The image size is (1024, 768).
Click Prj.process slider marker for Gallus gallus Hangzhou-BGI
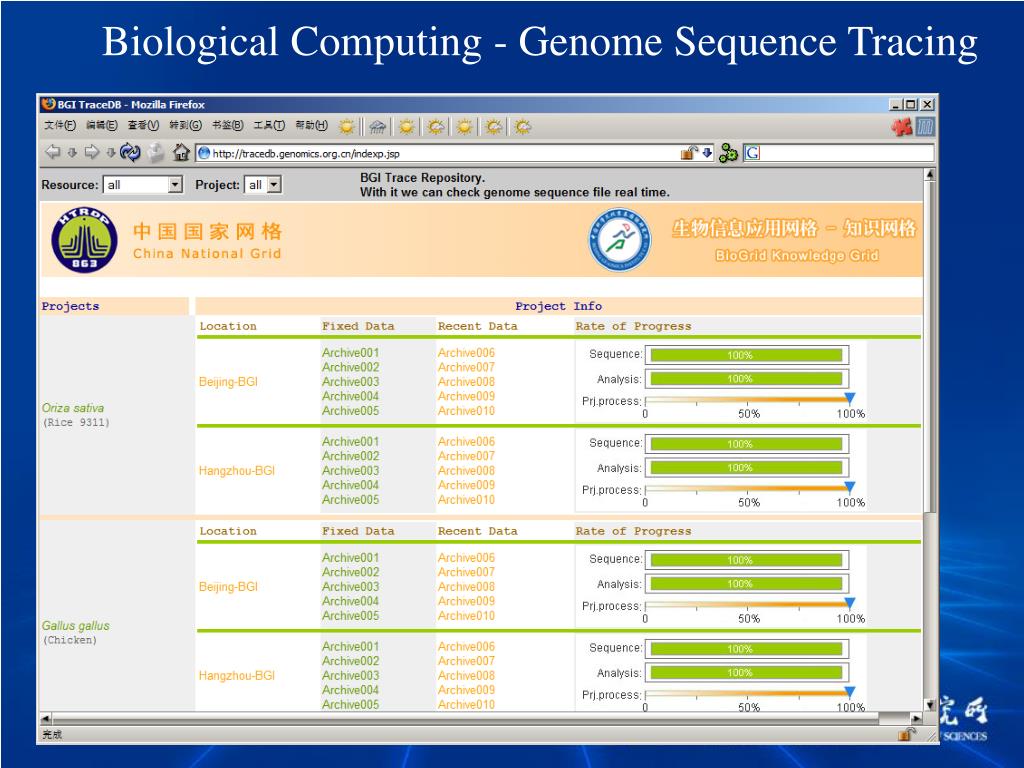click(850, 692)
